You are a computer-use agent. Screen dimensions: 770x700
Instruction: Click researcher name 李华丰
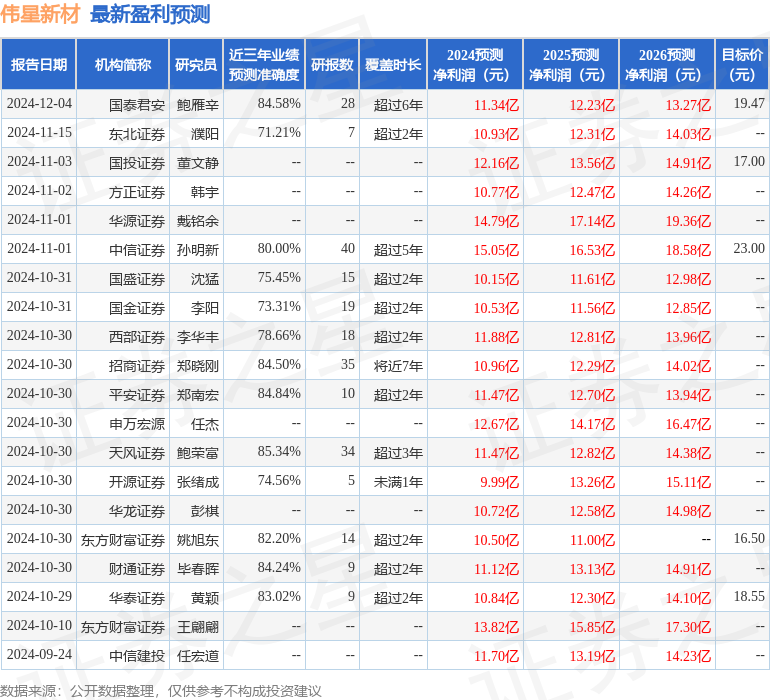pyautogui.click(x=197, y=336)
